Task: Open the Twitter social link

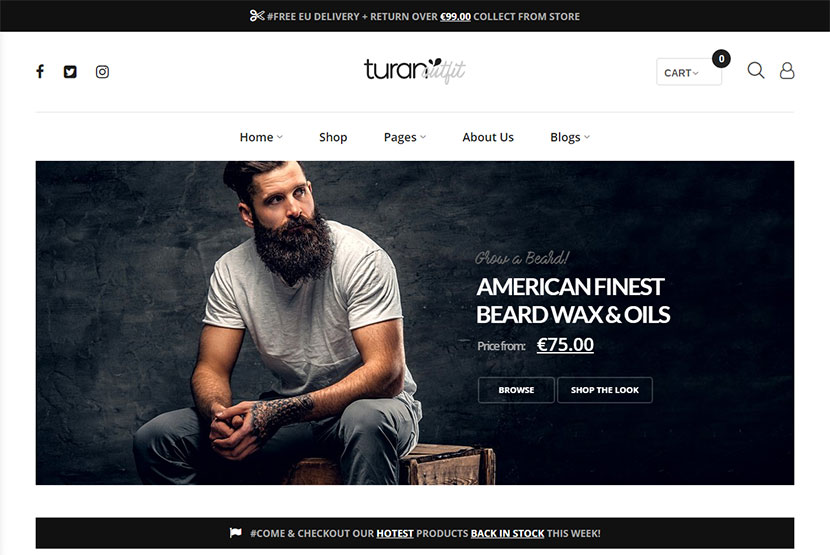Action: 70,71
